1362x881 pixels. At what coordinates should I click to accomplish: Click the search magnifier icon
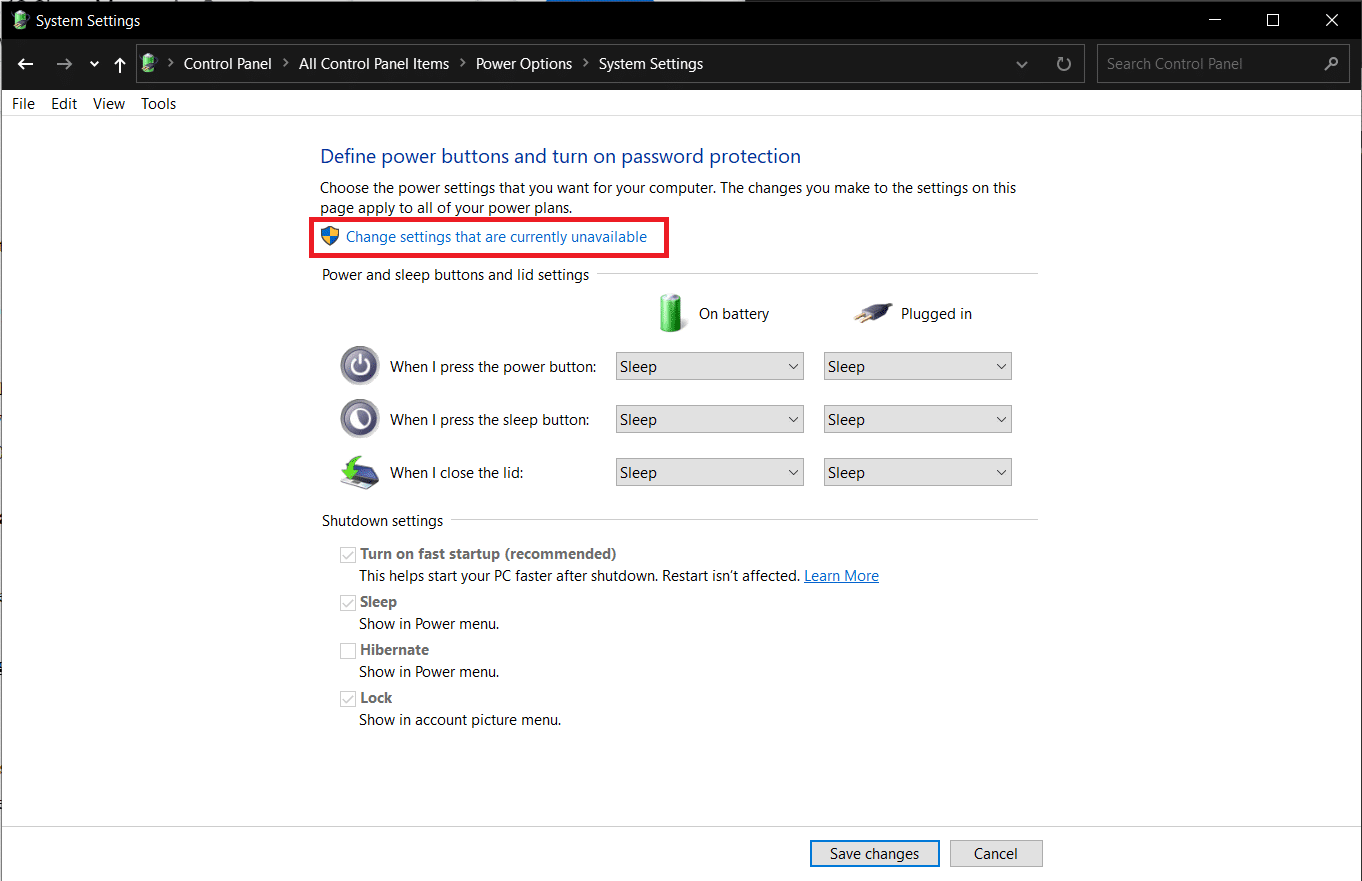point(1330,64)
